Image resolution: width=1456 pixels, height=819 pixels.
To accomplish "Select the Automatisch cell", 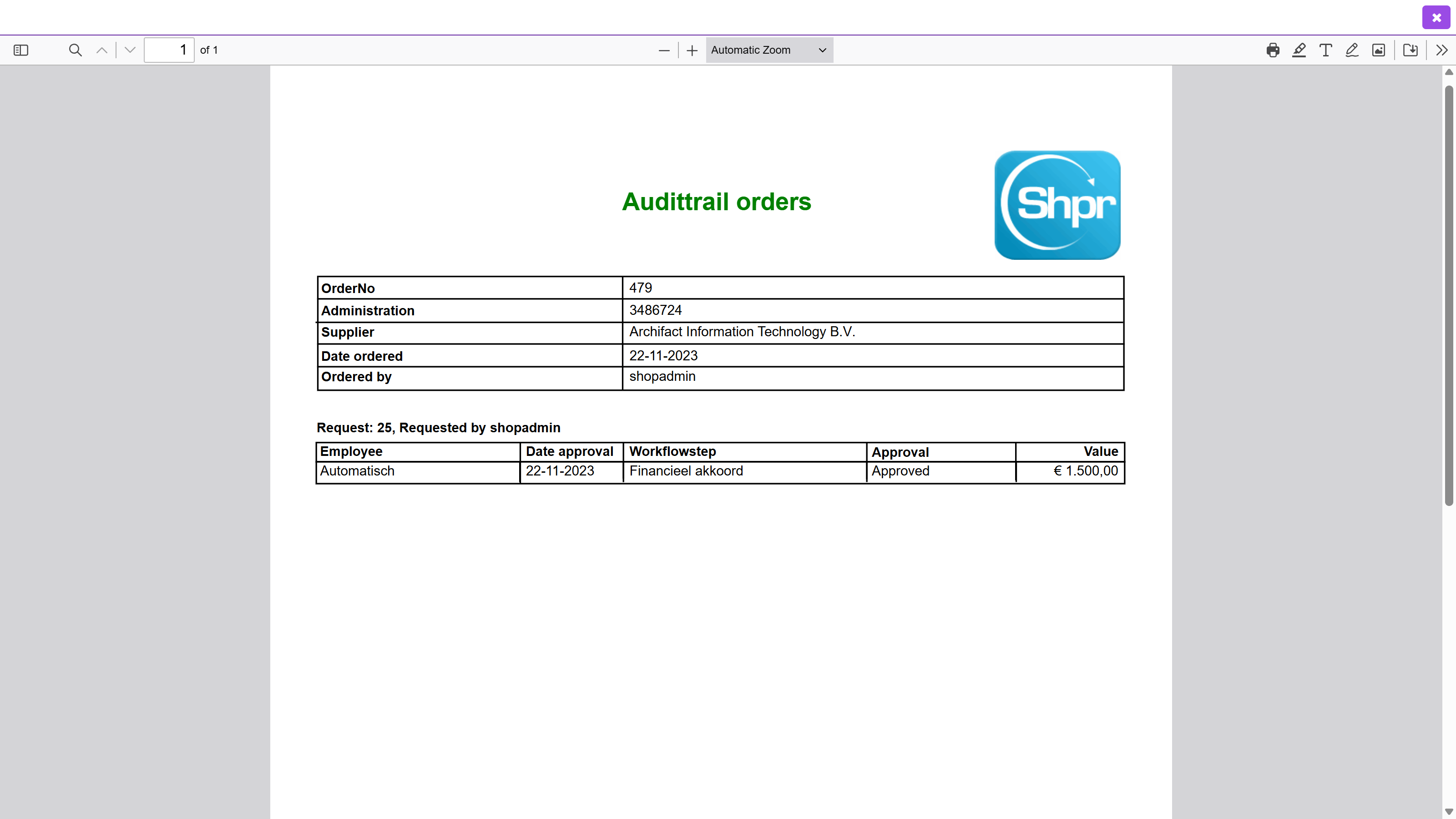I will click(357, 471).
